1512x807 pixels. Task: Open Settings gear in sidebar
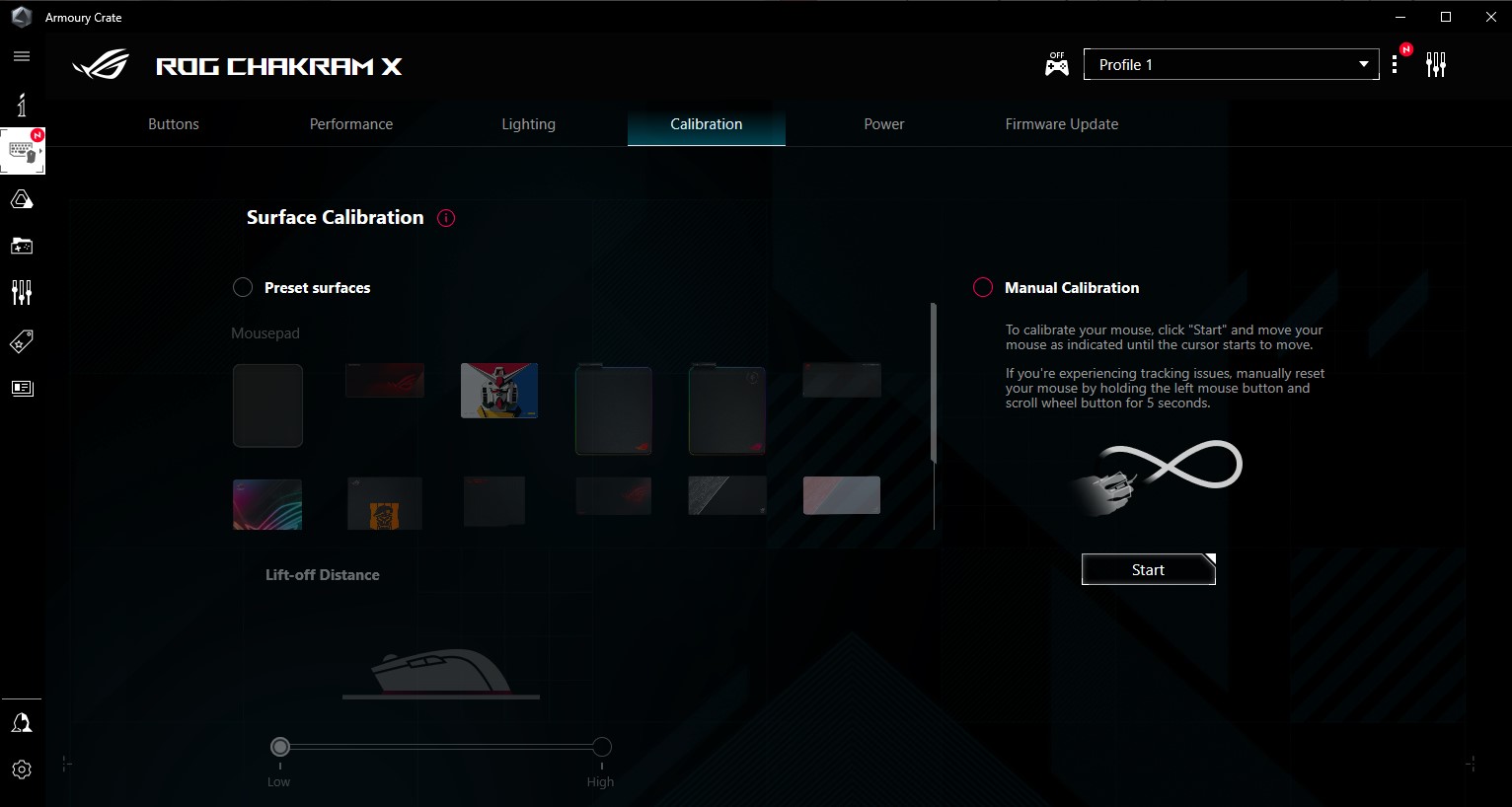(22, 770)
